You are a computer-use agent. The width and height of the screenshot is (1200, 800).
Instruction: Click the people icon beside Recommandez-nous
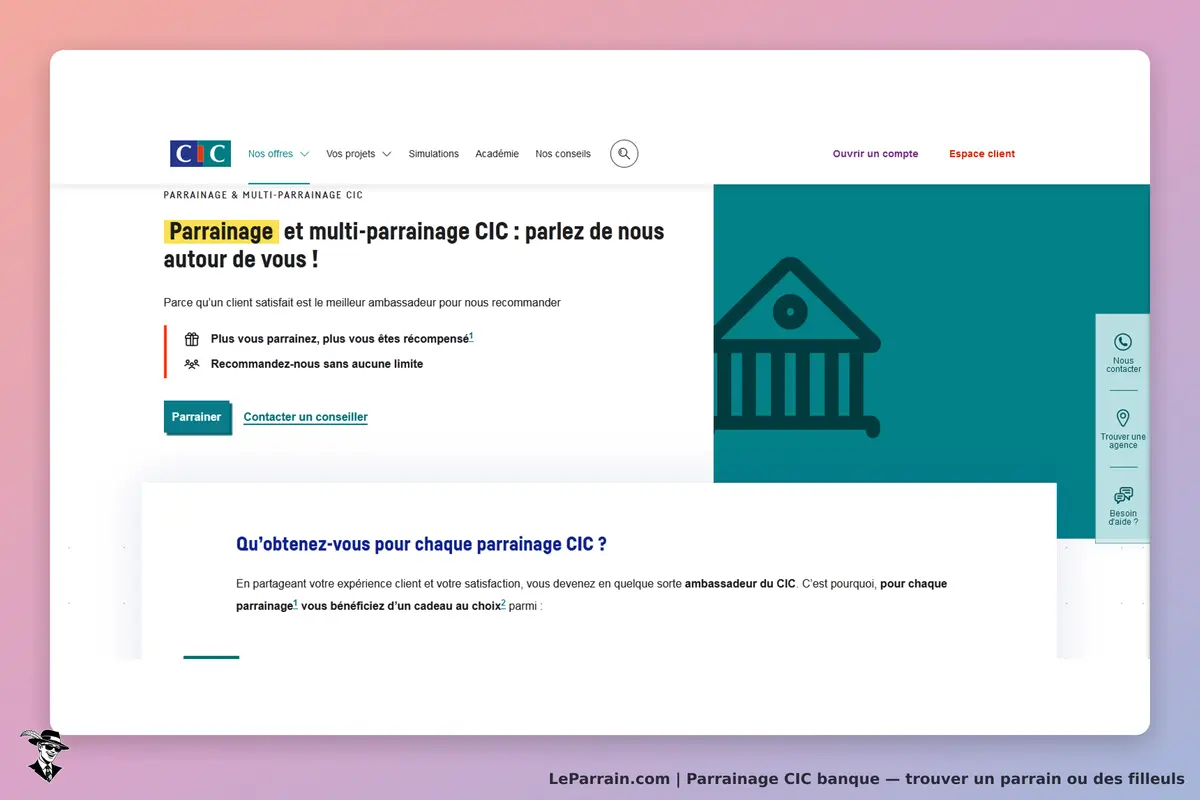(x=192, y=364)
